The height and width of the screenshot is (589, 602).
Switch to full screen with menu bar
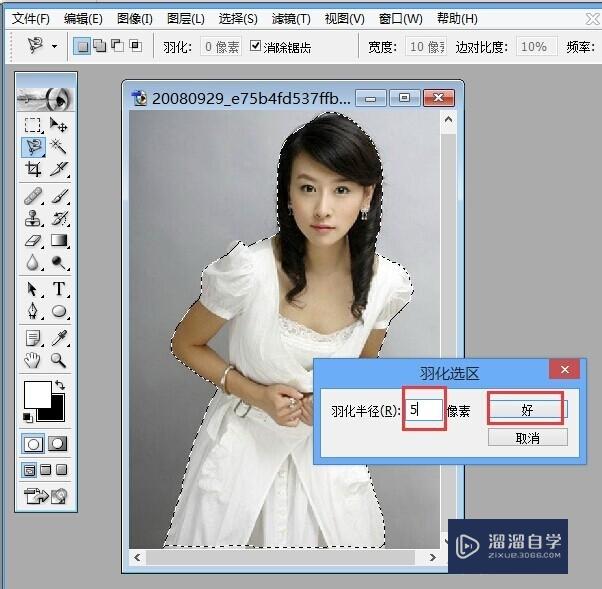click(x=46, y=470)
